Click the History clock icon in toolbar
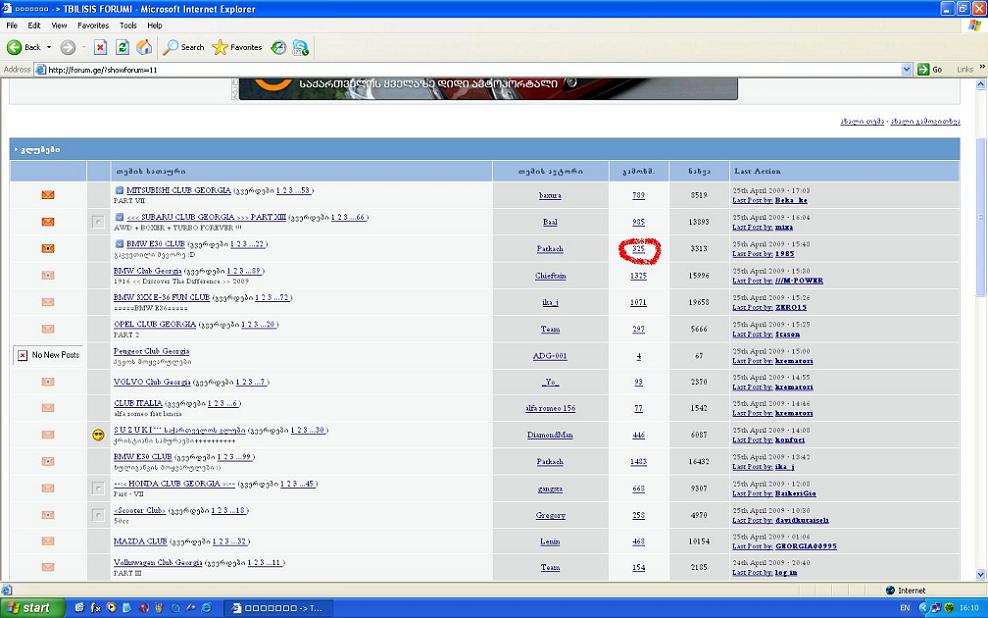This screenshot has width=988, height=618. (x=279, y=47)
